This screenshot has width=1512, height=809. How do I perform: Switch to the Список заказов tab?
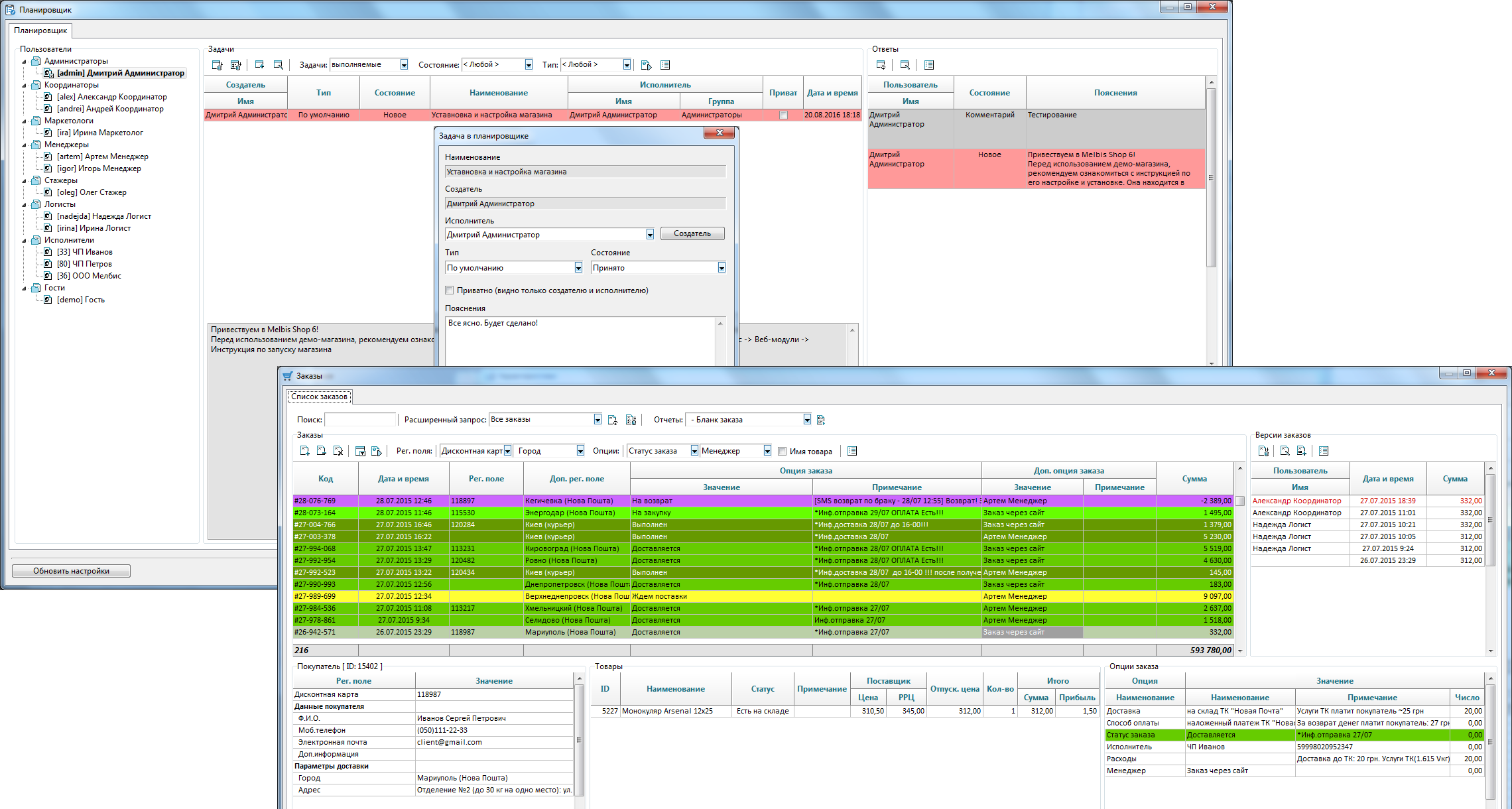tap(319, 396)
